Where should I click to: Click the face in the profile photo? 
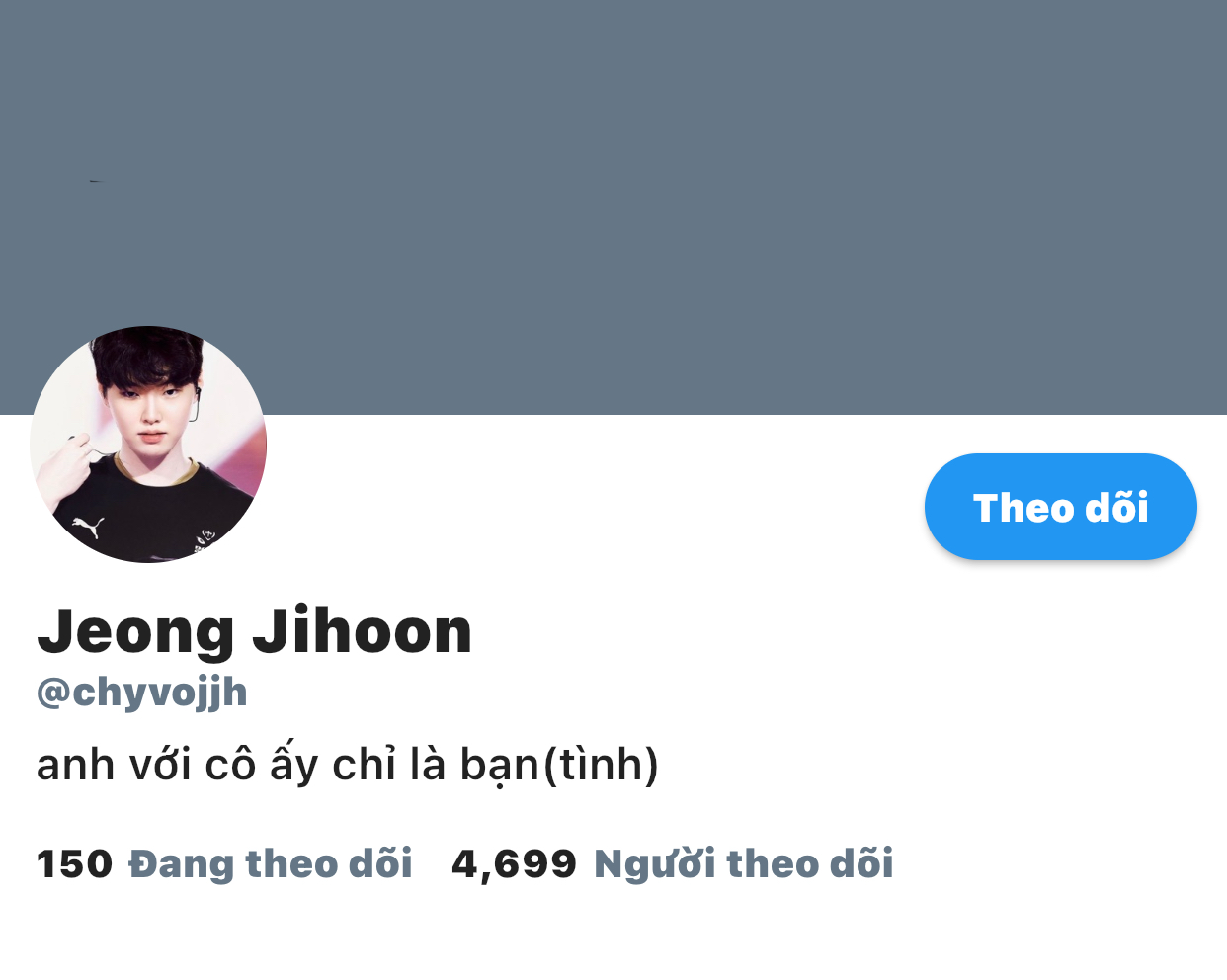pos(148,415)
